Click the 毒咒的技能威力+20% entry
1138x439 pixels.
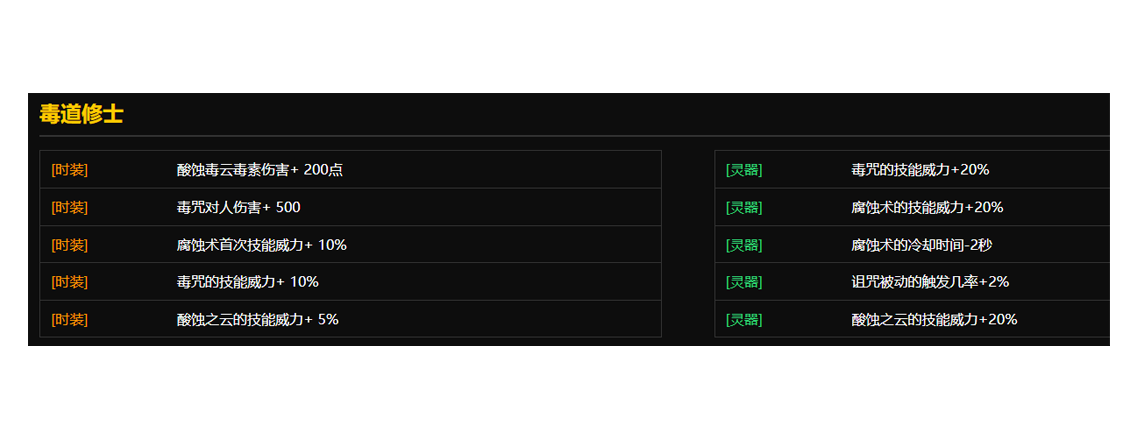click(x=920, y=170)
